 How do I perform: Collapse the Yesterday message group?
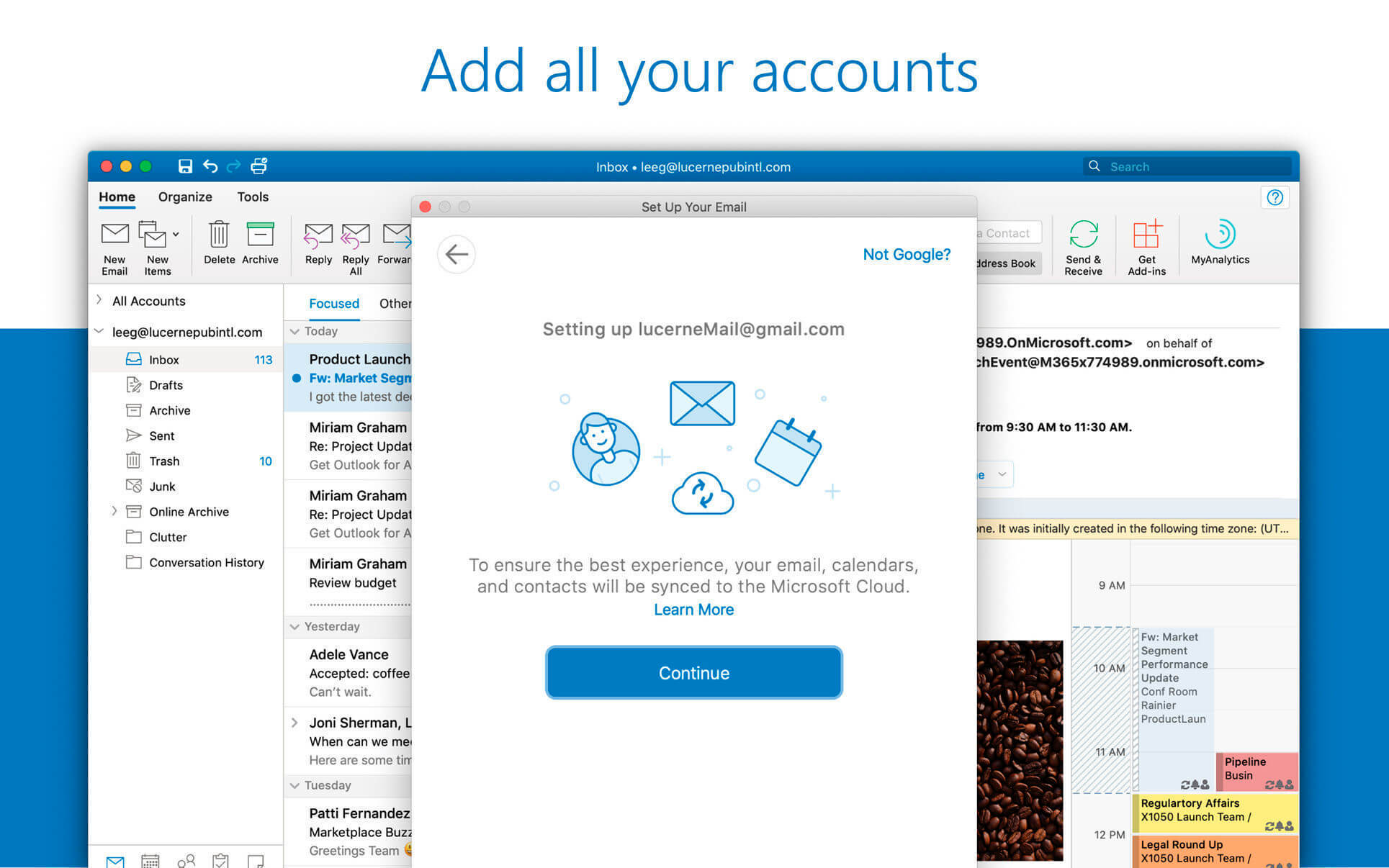(x=295, y=626)
